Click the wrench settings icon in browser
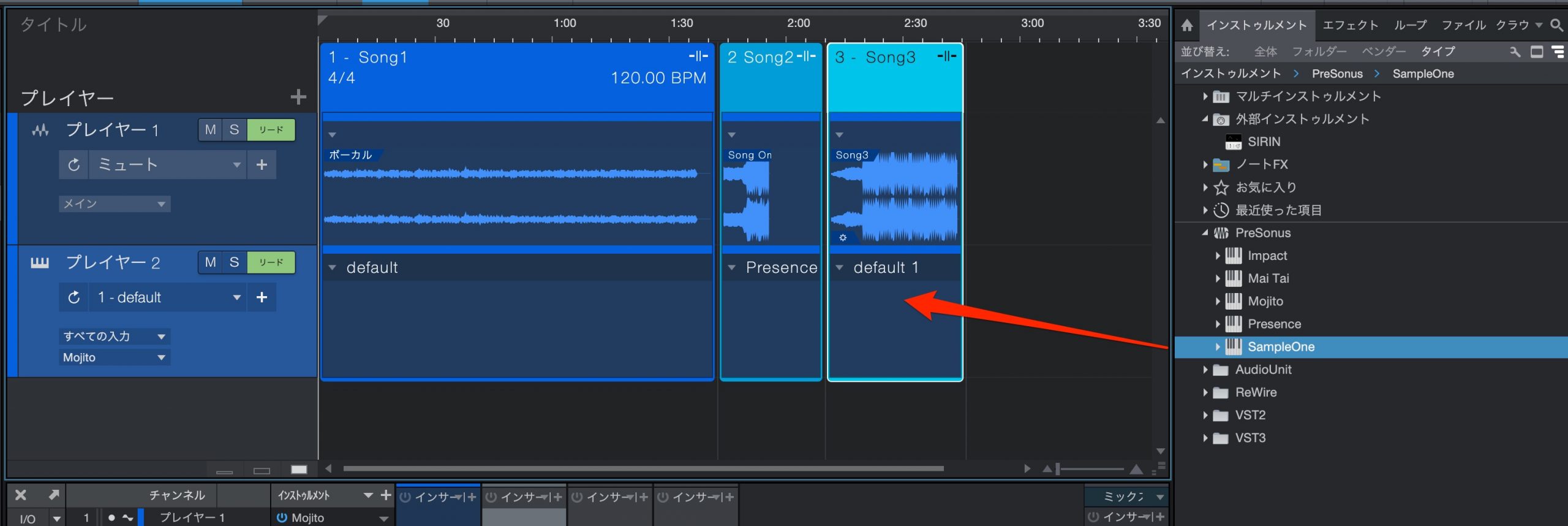This screenshot has height=526, width=1568. 1515,51
